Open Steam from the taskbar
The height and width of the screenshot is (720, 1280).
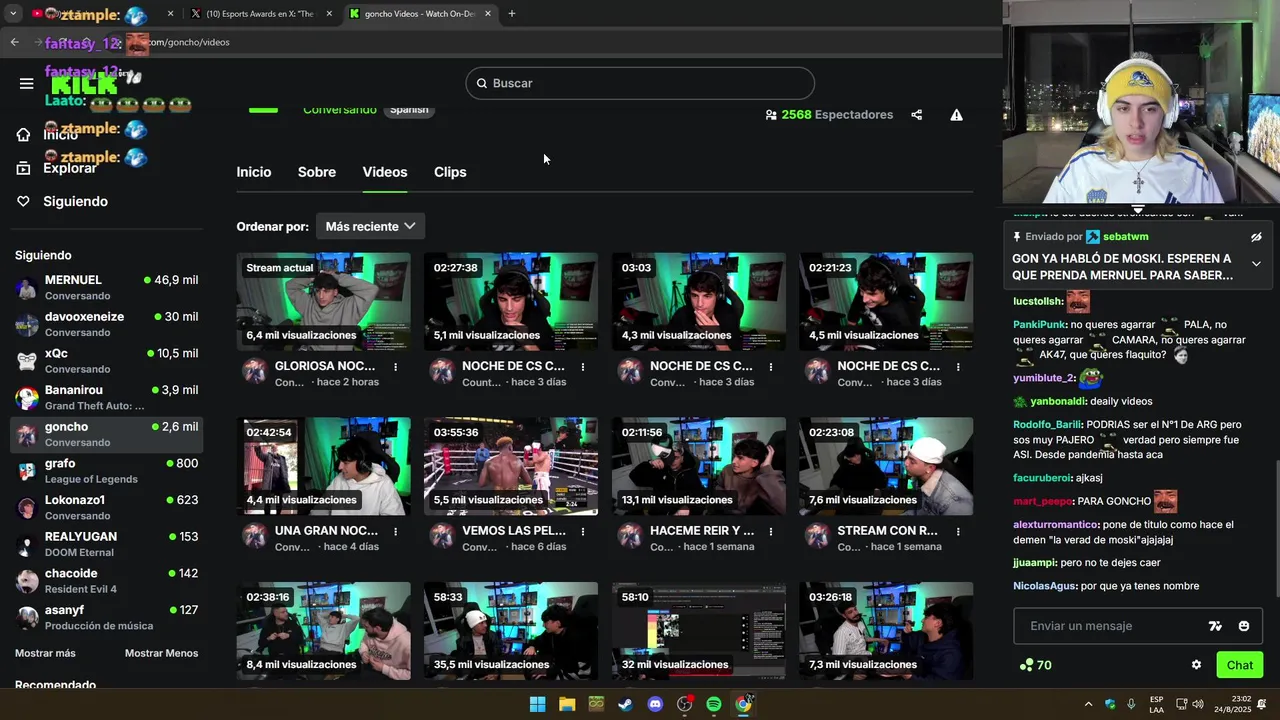625,704
